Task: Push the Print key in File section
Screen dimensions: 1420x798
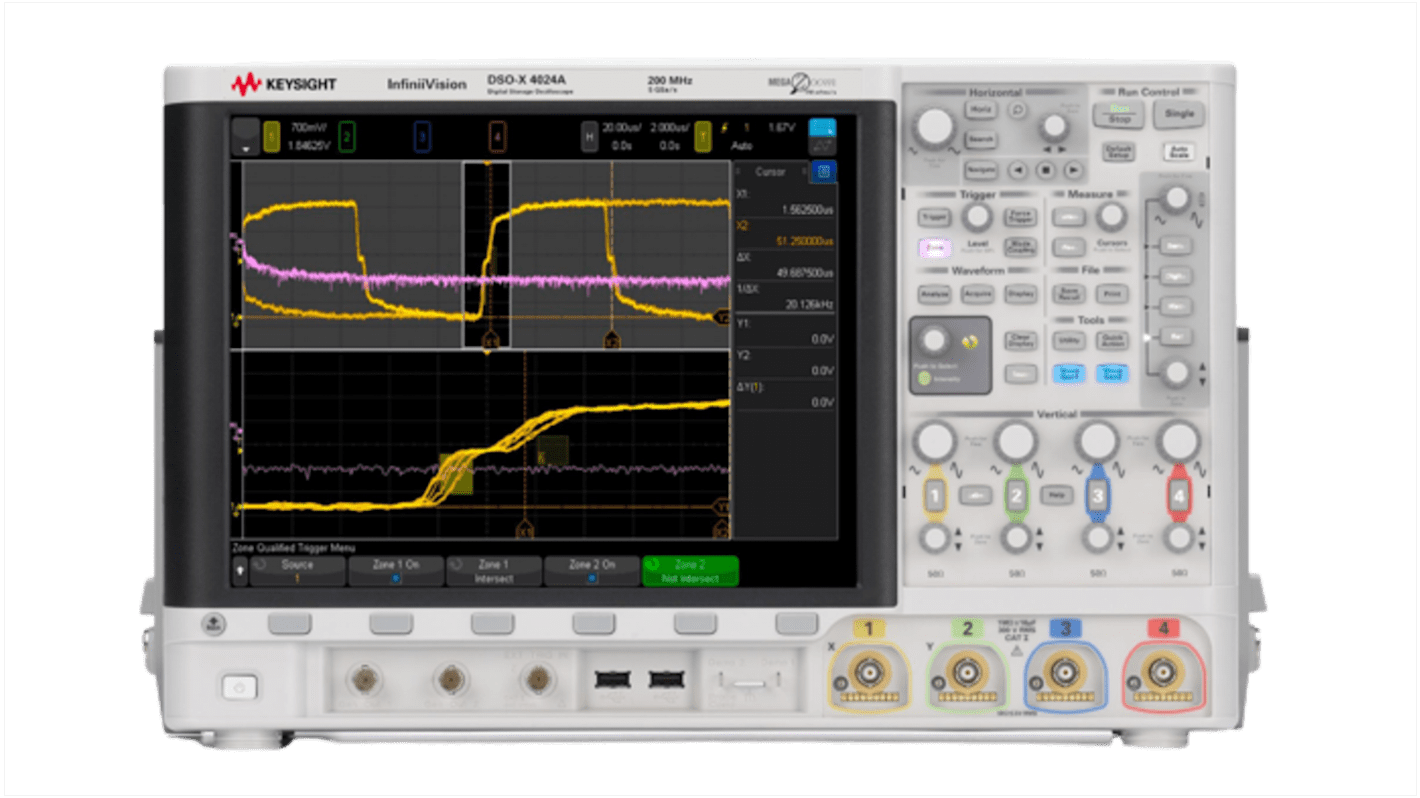Action: [1112, 294]
